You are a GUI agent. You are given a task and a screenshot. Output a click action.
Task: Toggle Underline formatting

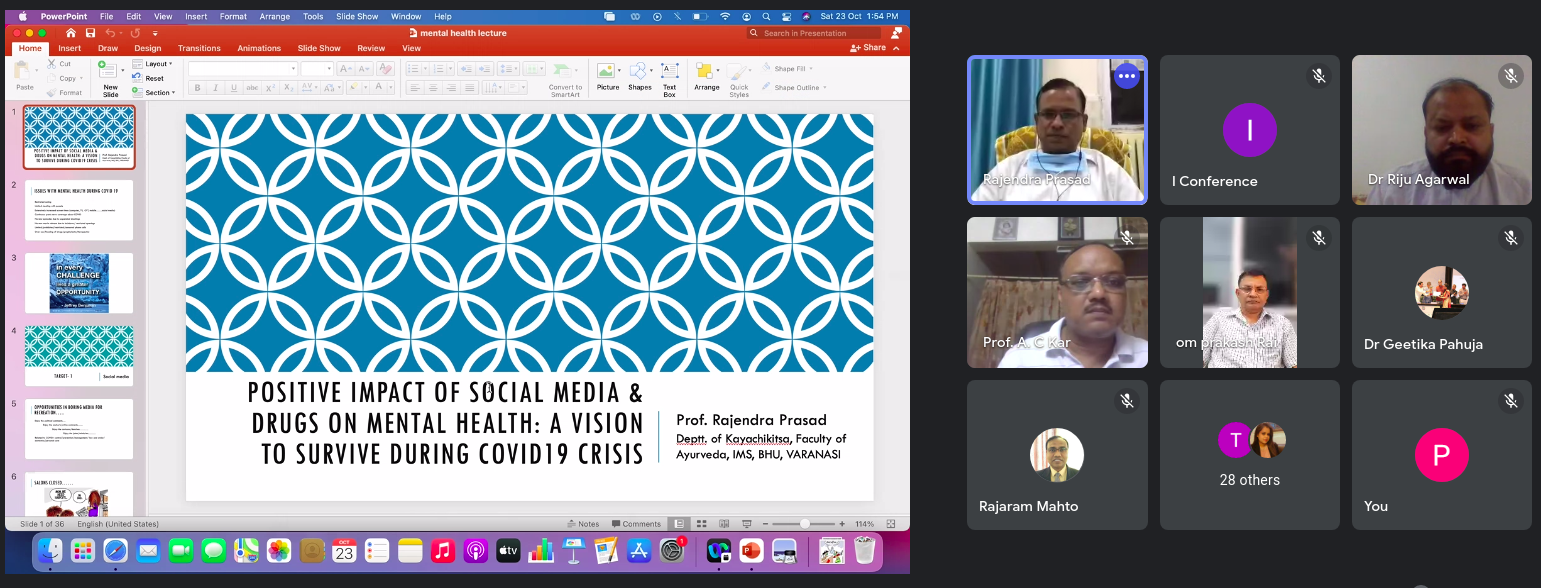(x=234, y=88)
